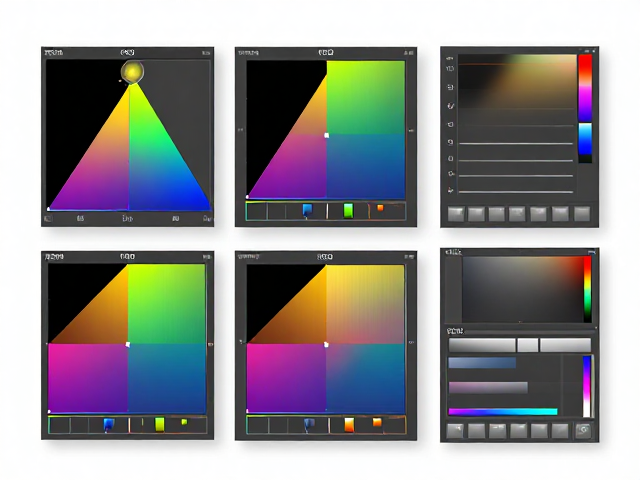Click the first small gray button, bottom-right panel bottom
The image size is (640, 480).
click(455, 430)
